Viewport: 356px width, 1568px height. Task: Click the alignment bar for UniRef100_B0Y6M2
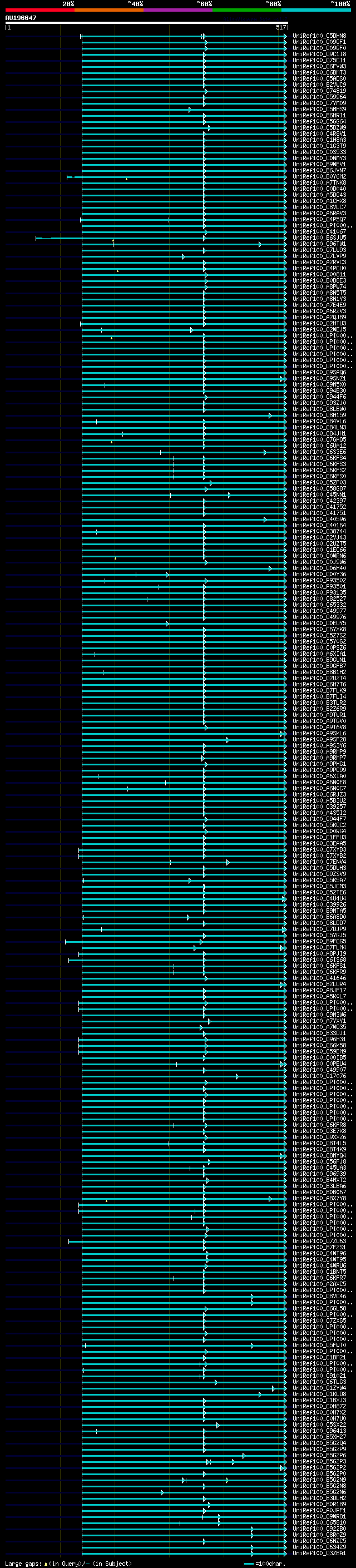click(x=177, y=177)
